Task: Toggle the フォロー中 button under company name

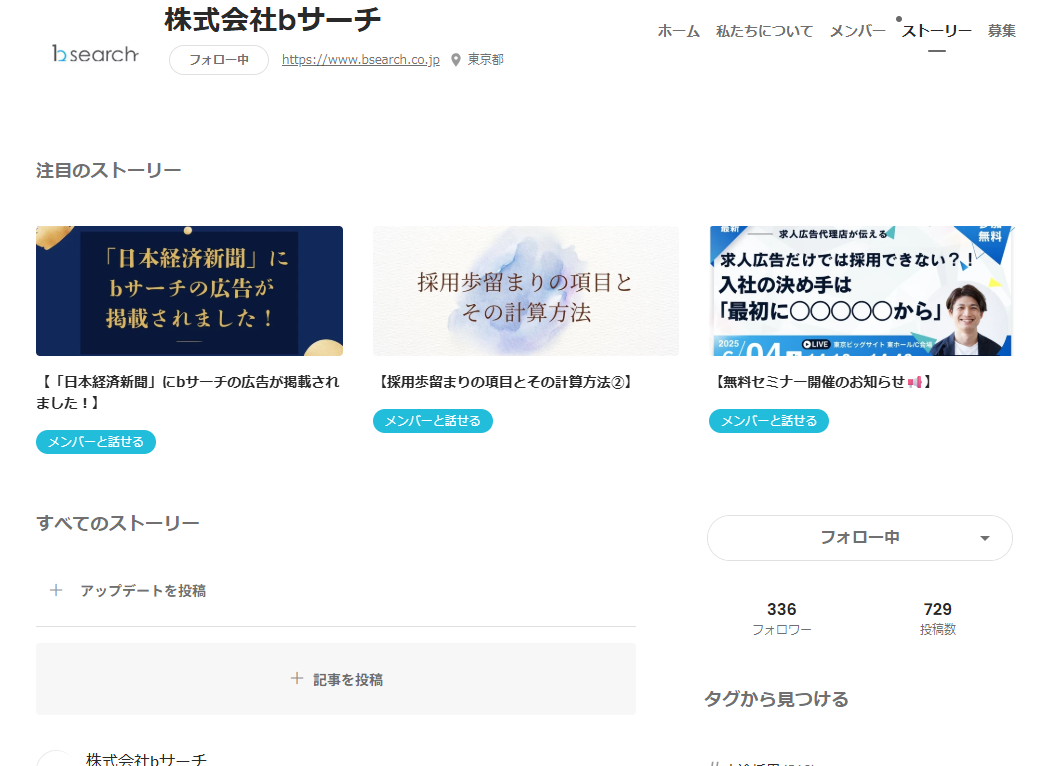Action: pos(219,60)
